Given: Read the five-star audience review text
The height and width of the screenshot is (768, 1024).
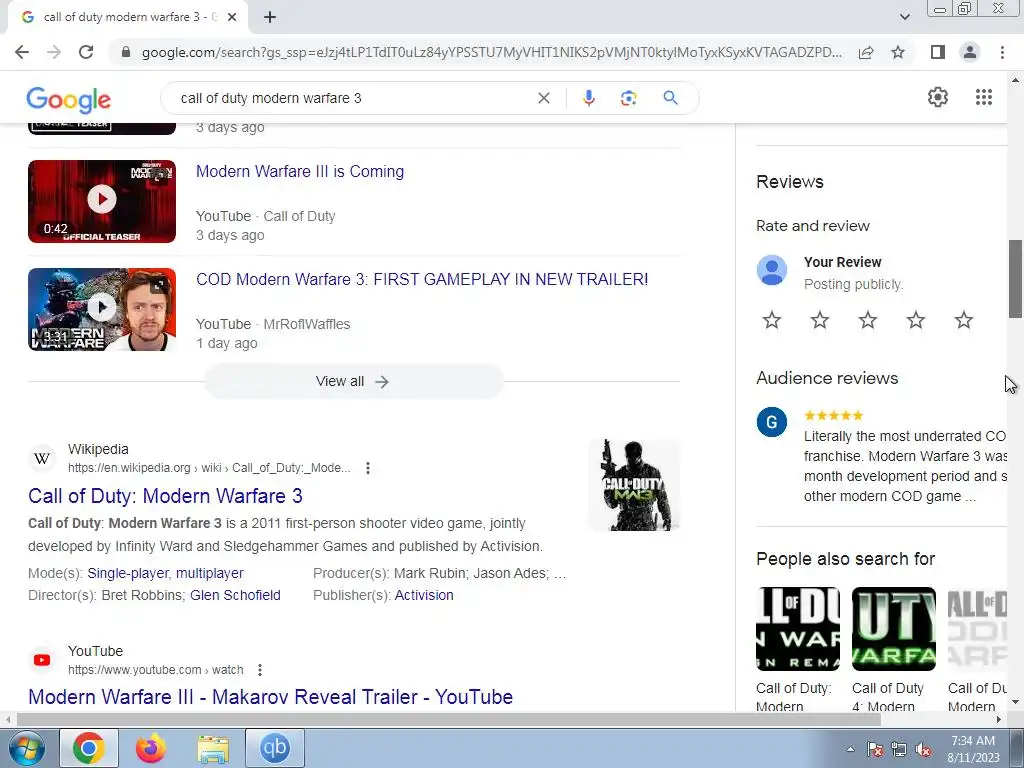Looking at the screenshot, I should point(905,466).
